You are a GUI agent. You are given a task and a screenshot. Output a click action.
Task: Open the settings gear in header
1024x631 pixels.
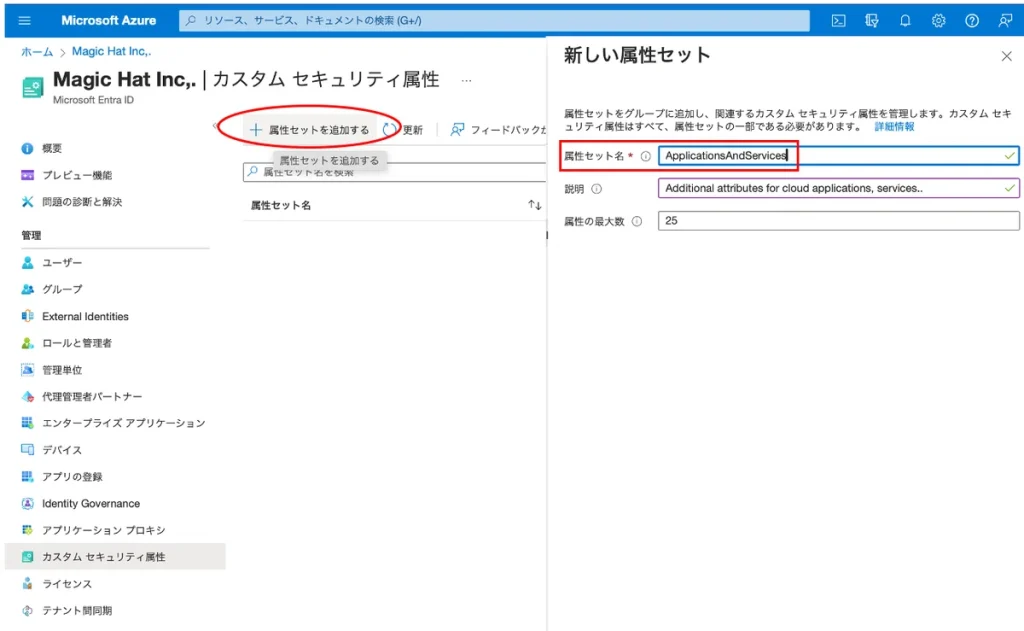coord(938,20)
